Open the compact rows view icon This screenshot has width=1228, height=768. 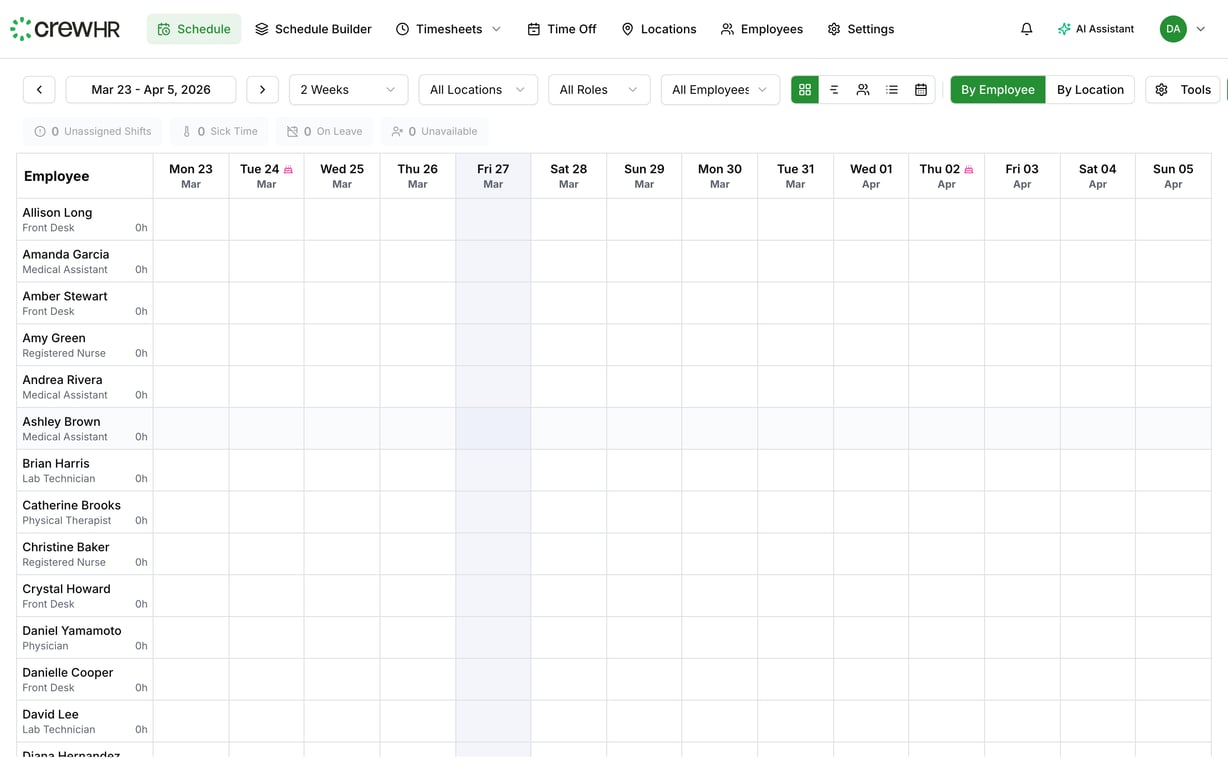pos(835,89)
